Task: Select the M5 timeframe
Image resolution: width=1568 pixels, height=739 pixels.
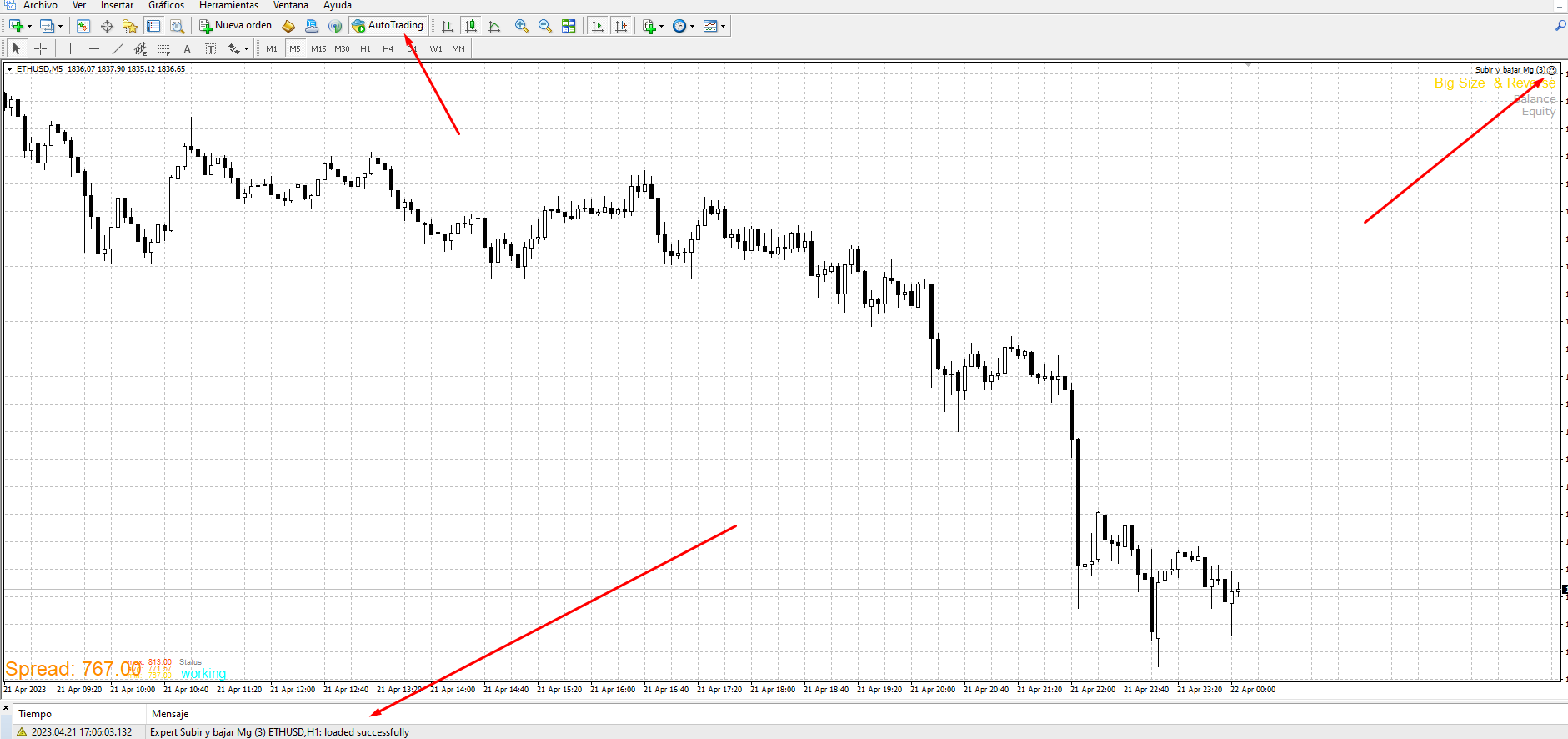Action: pyautogui.click(x=295, y=48)
